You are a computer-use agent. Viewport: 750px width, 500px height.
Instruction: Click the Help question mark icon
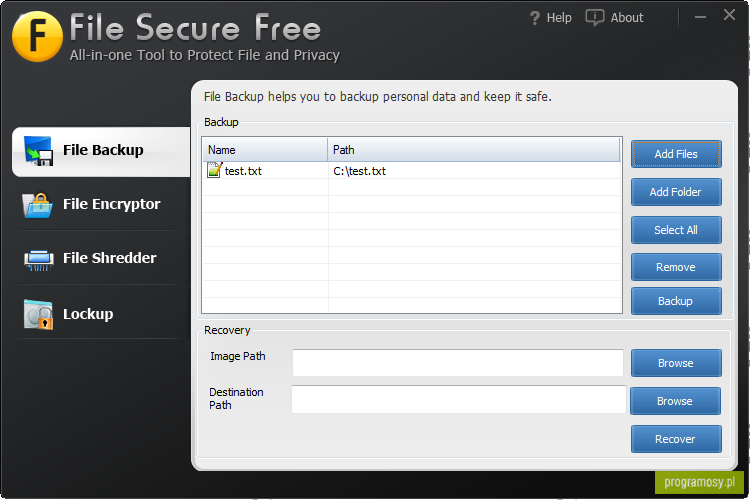coord(535,18)
